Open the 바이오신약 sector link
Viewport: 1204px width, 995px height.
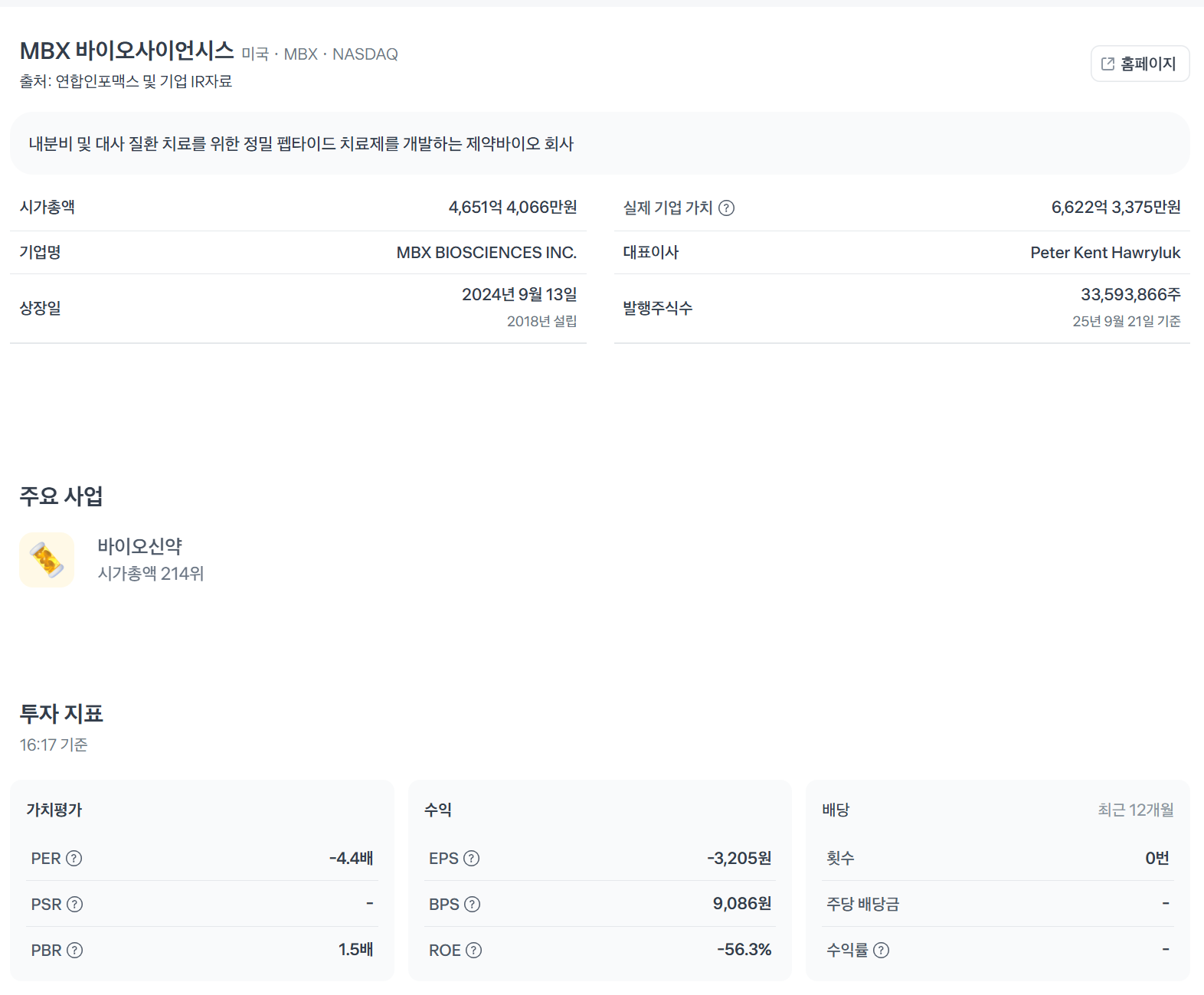pyautogui.click(x=139, y=546)
